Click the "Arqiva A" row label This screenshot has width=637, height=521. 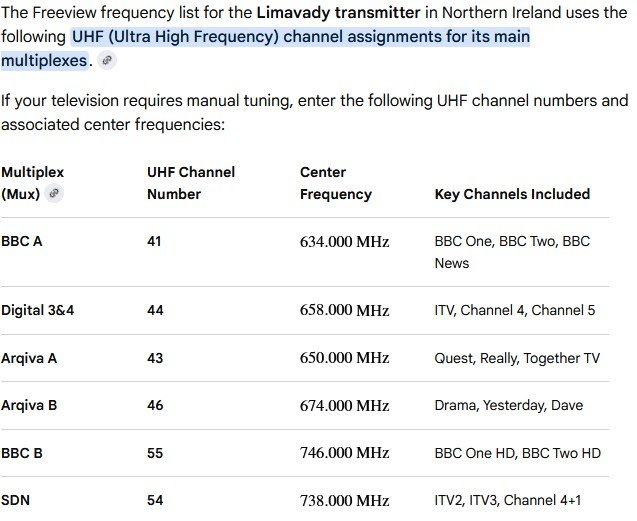pyautogui.click(x=29, y=358)
